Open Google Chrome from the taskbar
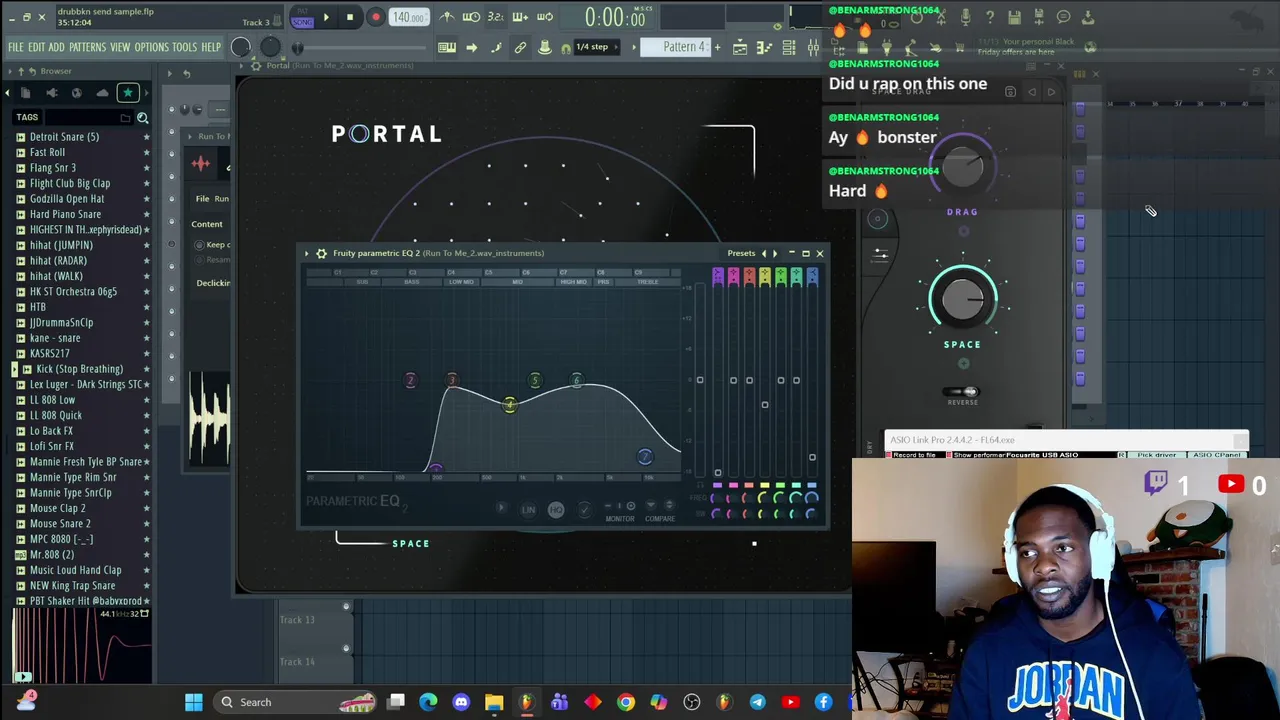 click(626, 702)
